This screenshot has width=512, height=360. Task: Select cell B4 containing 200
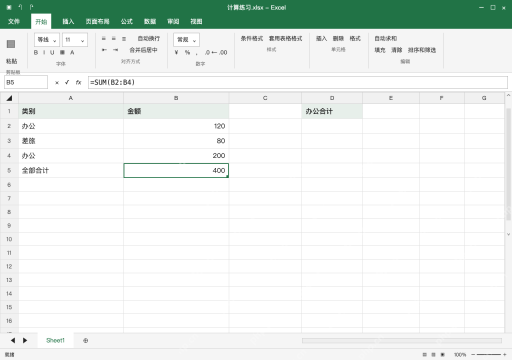point(176,155)
